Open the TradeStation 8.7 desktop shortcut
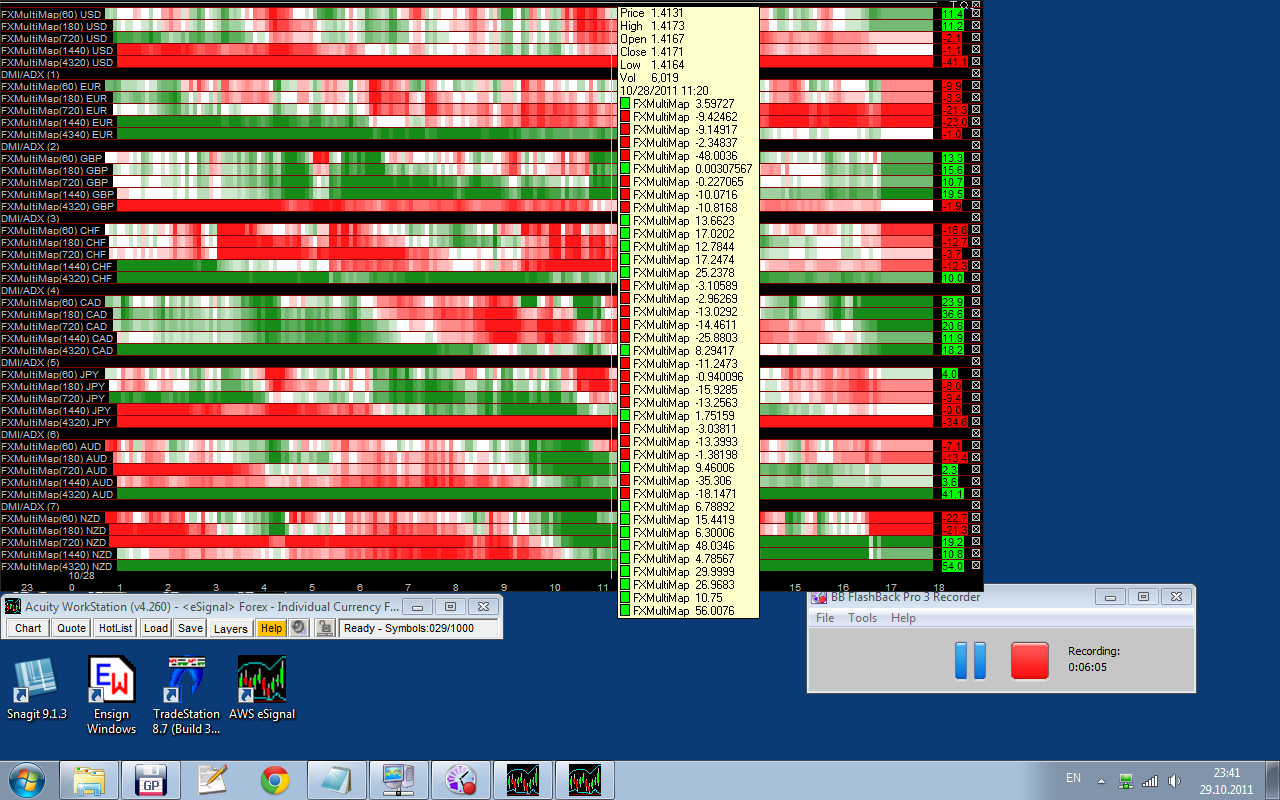 (x=186, y=682)
